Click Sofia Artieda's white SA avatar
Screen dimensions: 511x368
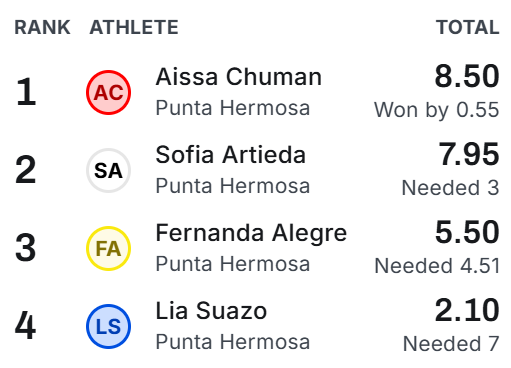point(108,170)
